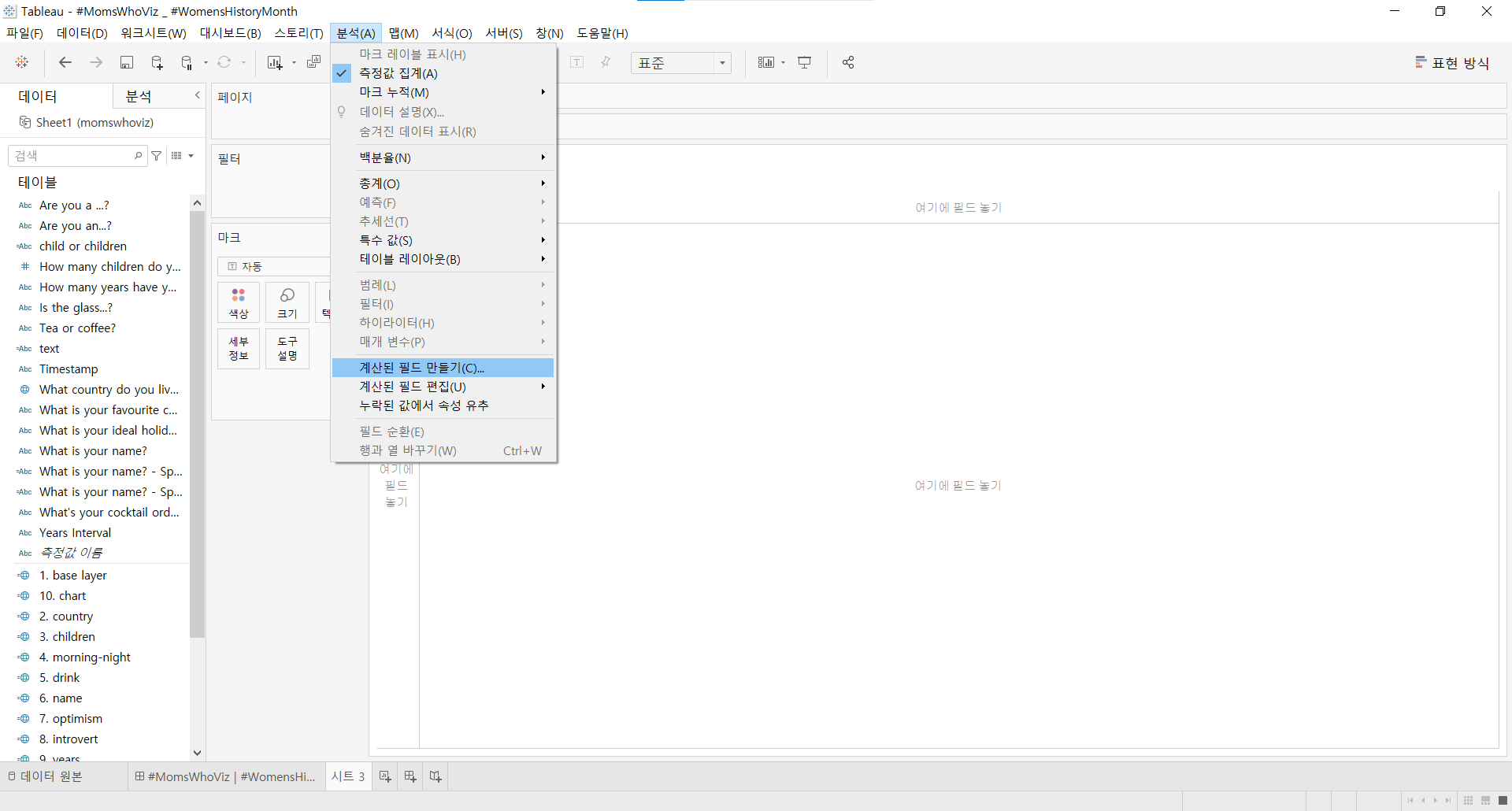
Task: Open the 대시보드 menu
Action: coord(231,33)
